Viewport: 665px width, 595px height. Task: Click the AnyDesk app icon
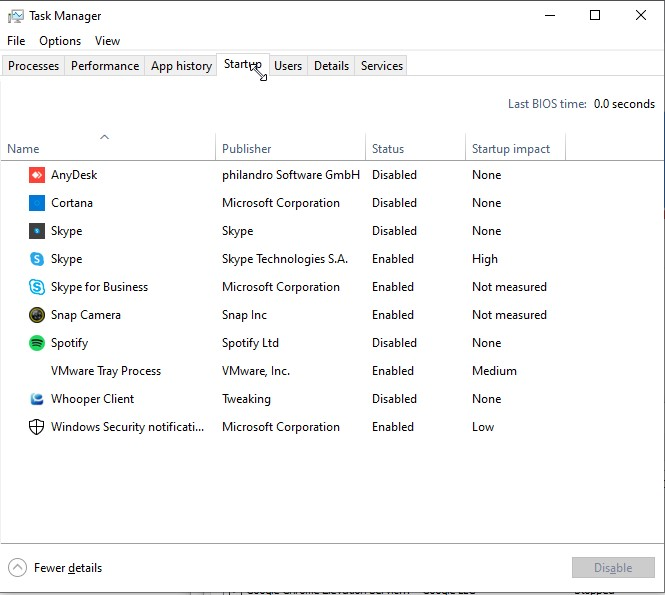(37, 175)
